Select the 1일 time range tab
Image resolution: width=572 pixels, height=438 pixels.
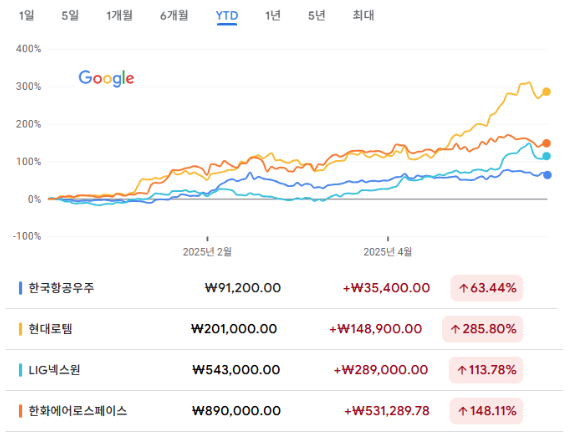click(27, 15)
